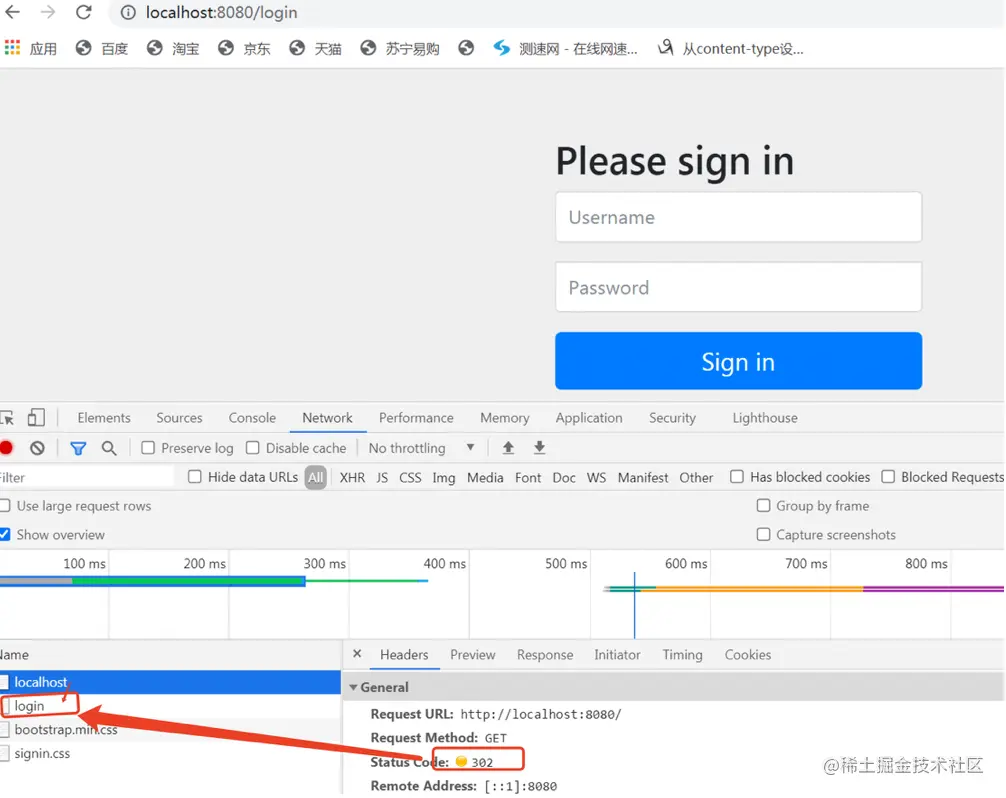Image resolution: width=1006 pixels, height=798 pixels.
Task: Activate DevTools inspect element picker
Action: point(8,418)
